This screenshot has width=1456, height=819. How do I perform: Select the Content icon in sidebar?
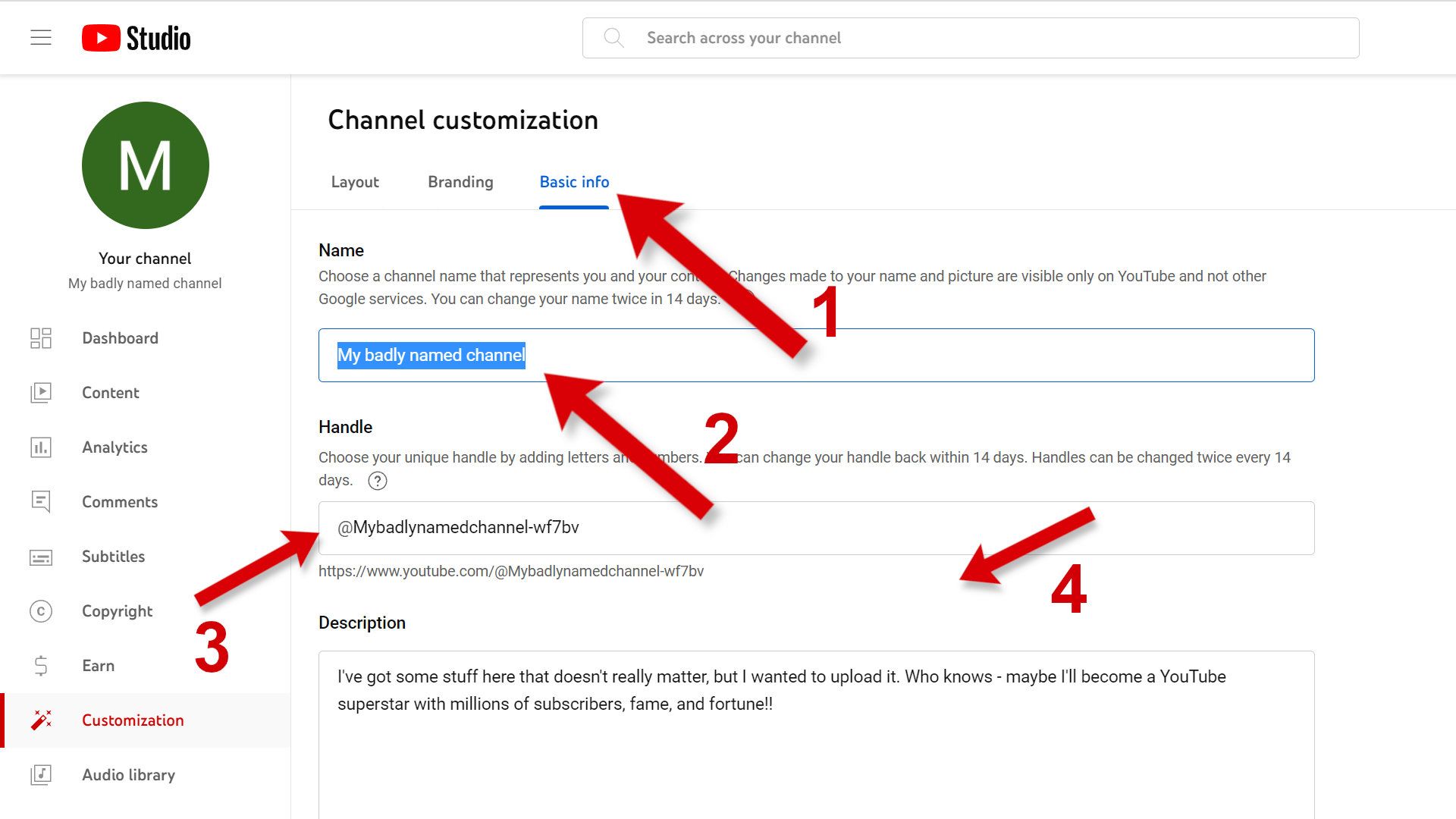point(41,392)
